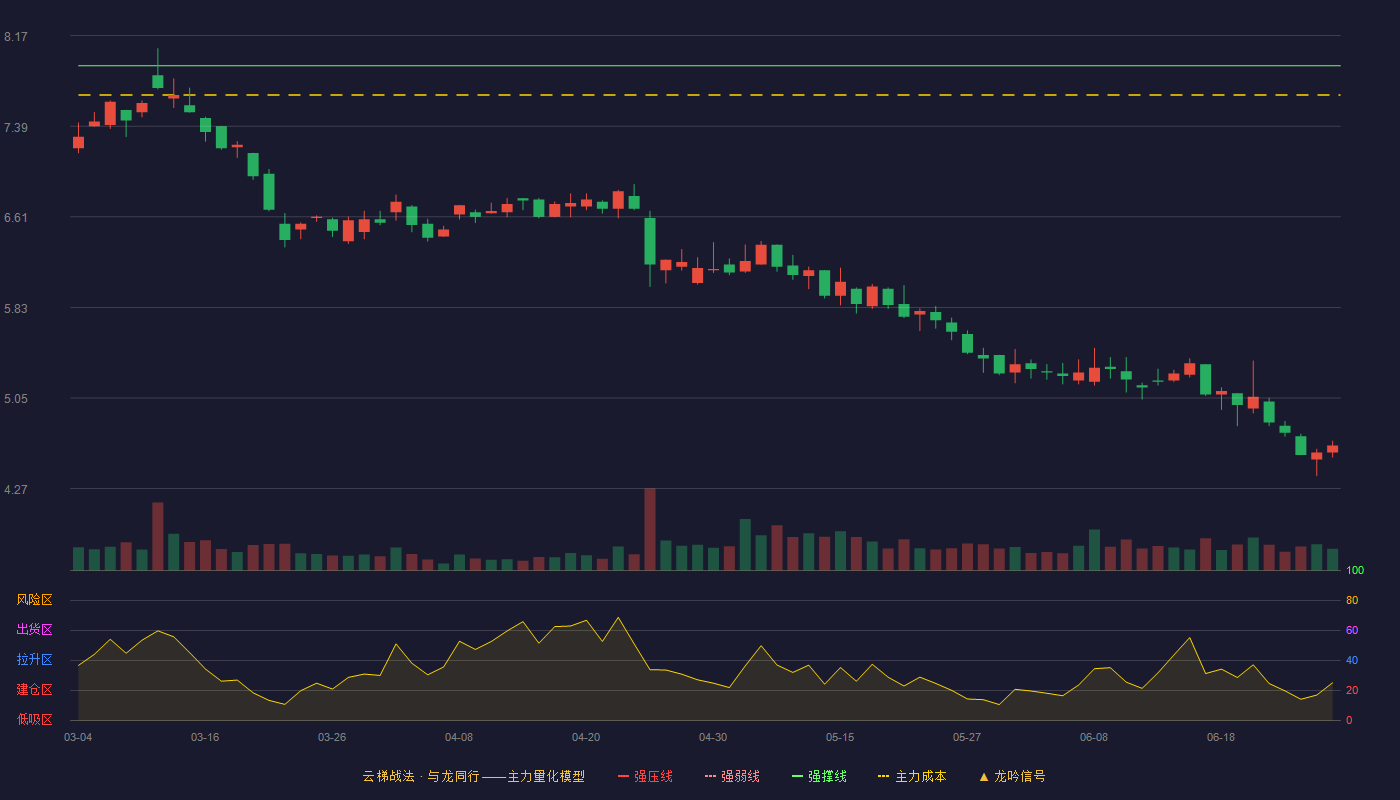Click the 20 indicator axis value
Viewport: 1400px width, 800px height.
1352,690
